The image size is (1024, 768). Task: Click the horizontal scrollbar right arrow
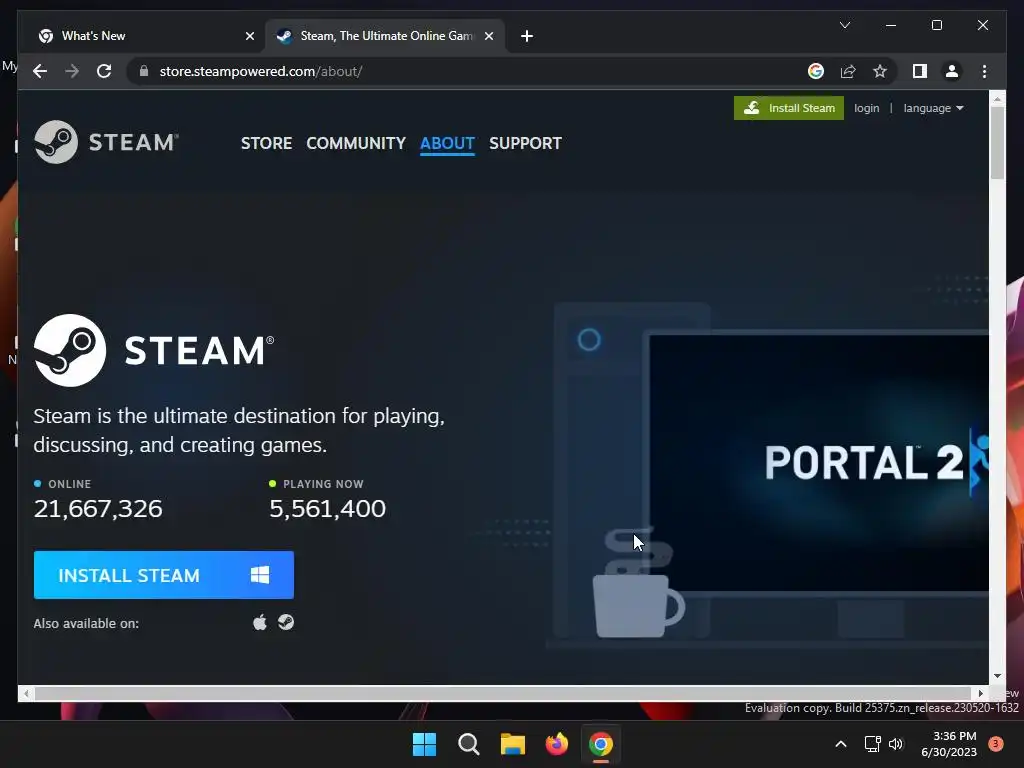click(980, 693)
